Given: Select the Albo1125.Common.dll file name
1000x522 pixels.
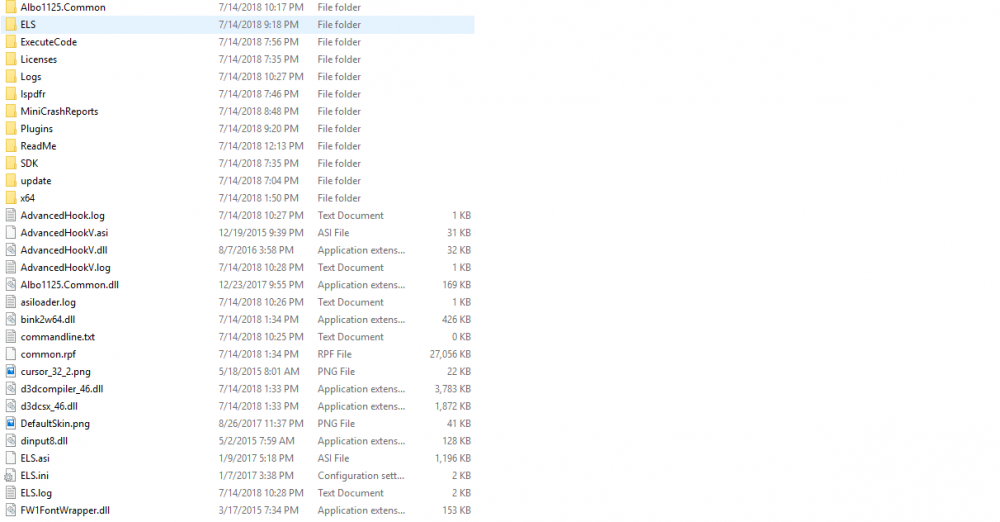Looking at the screenshot, I should pos(70,285).
